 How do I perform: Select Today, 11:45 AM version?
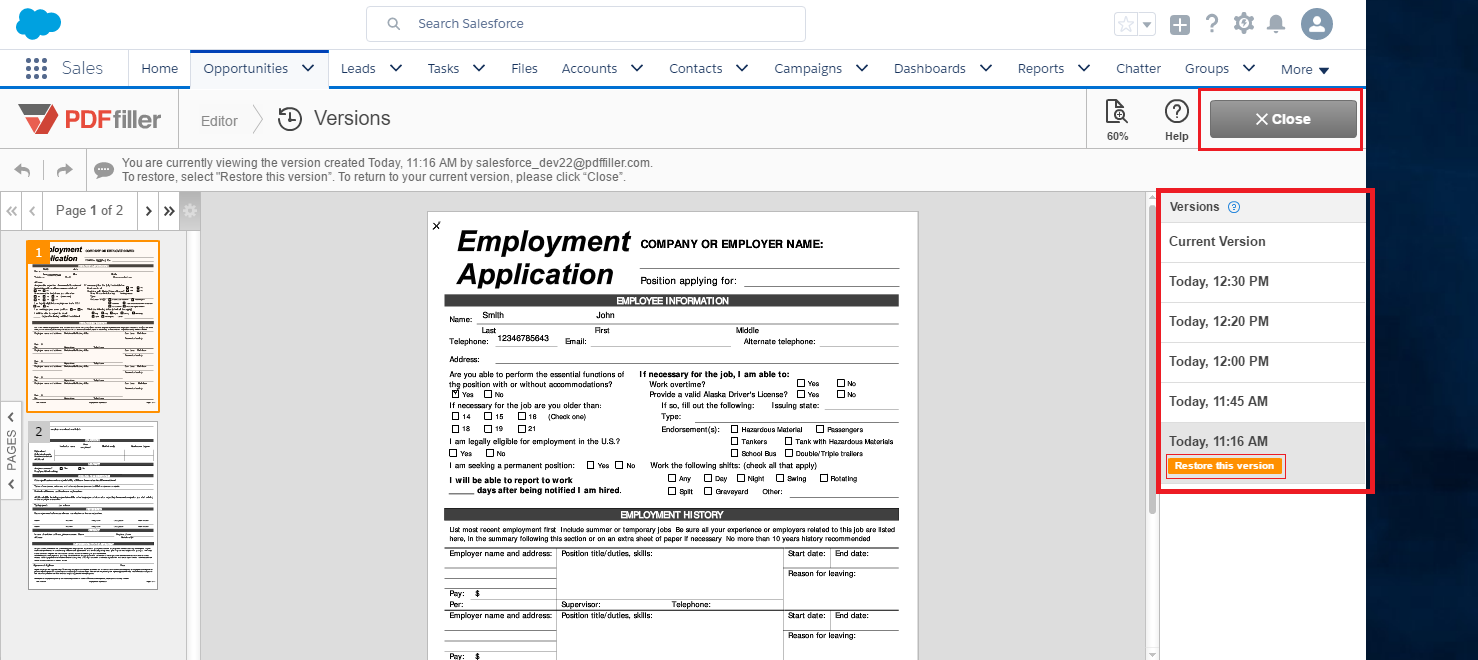coord(1263,402)
